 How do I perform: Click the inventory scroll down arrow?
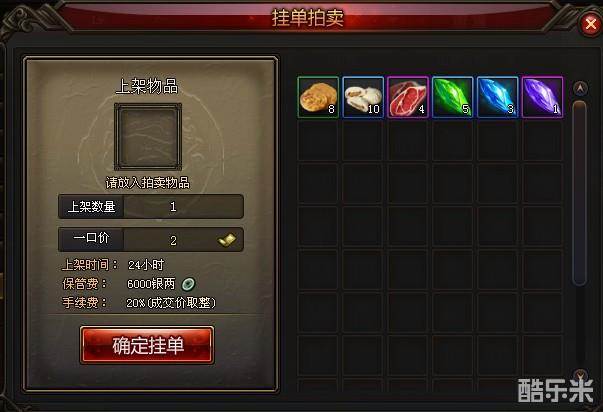click(x=580, y=374)
